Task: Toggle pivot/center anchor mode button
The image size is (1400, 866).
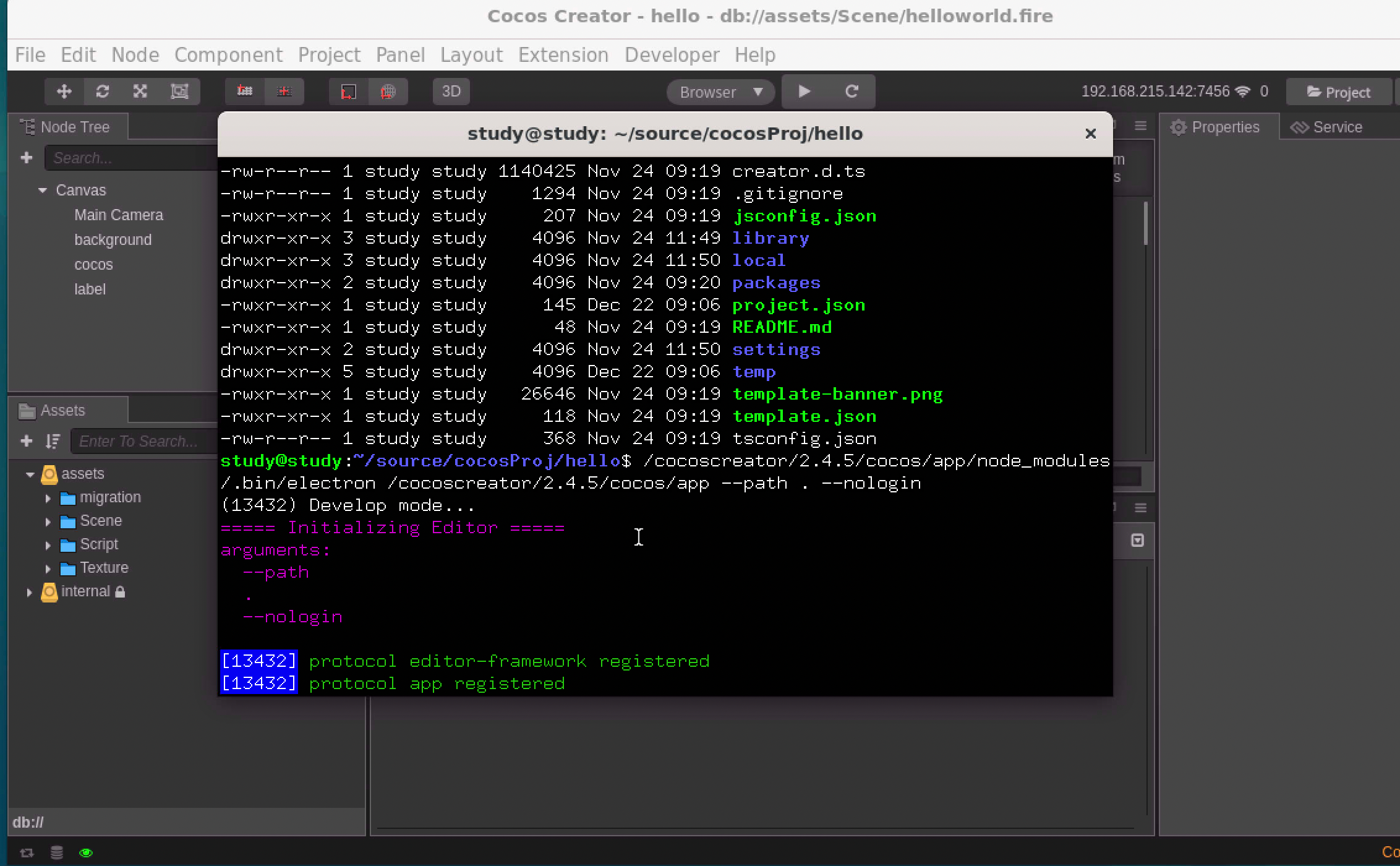Action: [245, 92]
